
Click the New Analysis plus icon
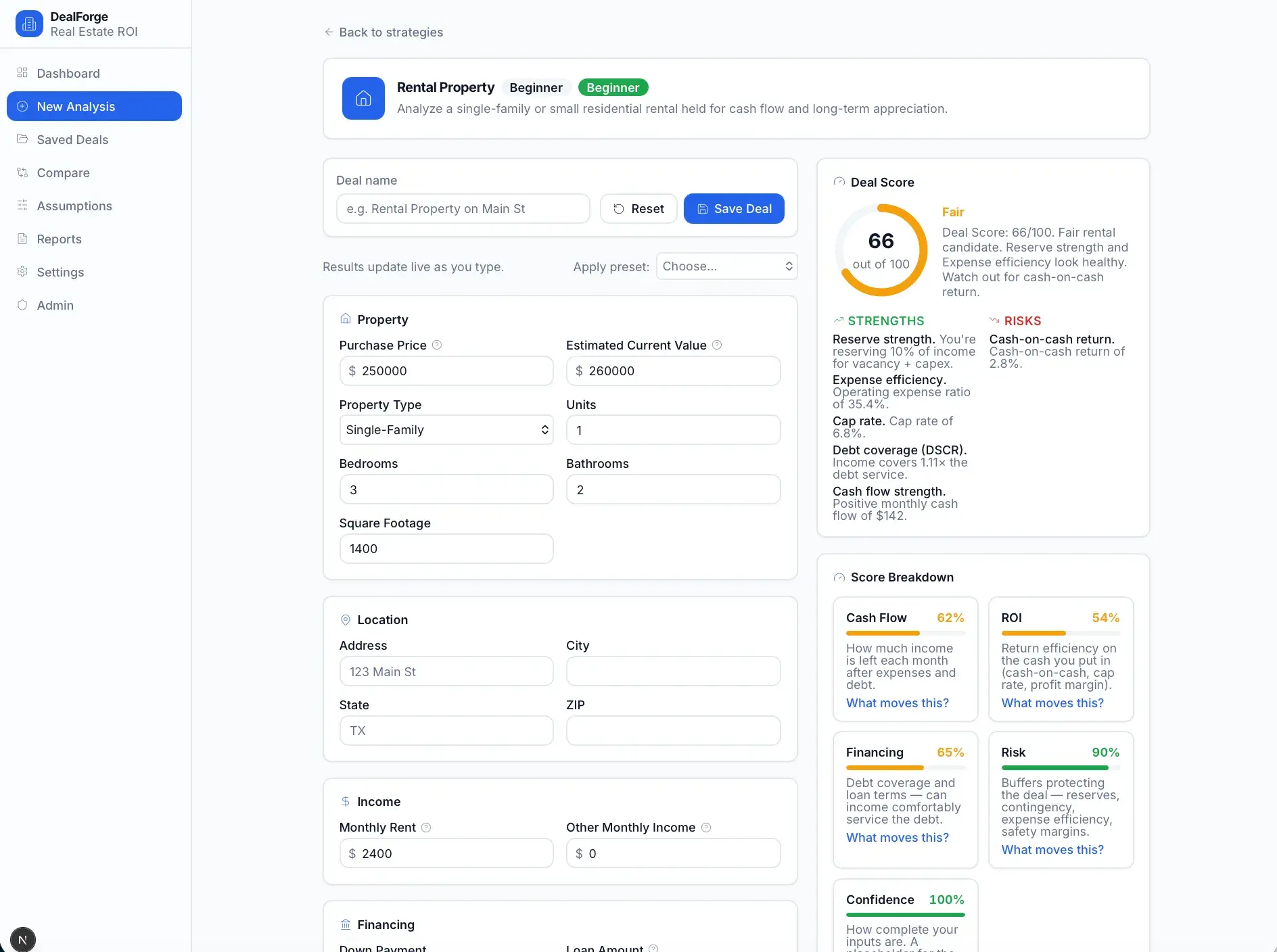pyautogui.click(x=22, y=106)
